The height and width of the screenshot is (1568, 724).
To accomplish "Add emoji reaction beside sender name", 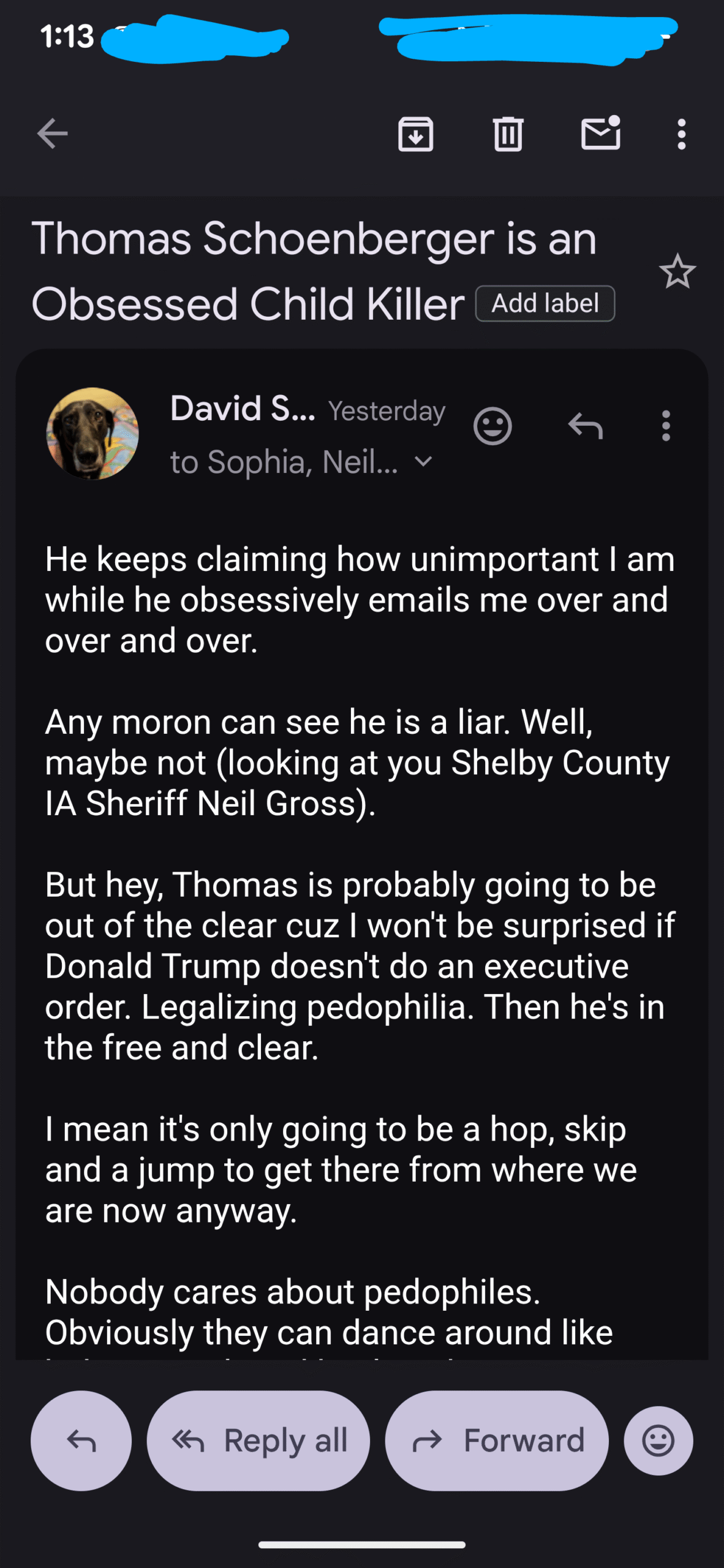I will pyautogui.click(x=492, y=426).
